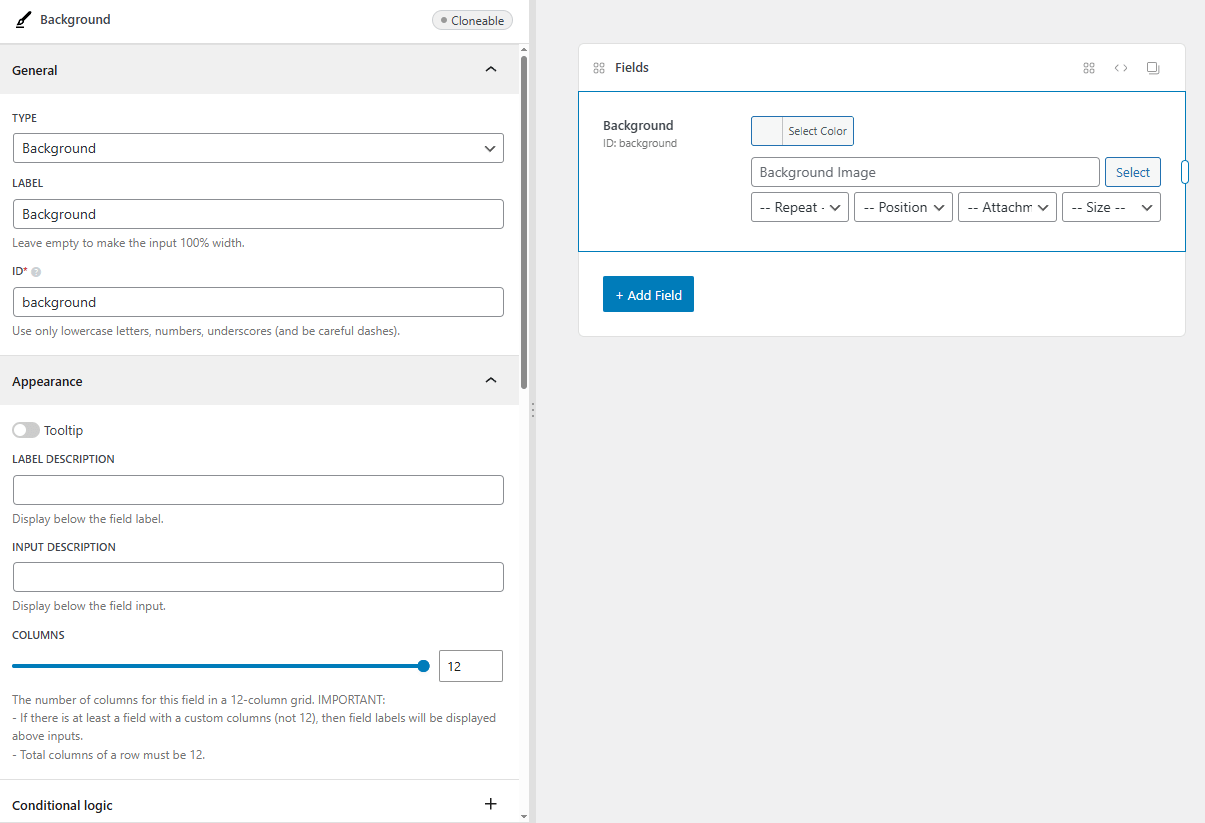1205x823 pixels.
Task: Click the grid icon next to the Fields heading
Action: pos(599,67)
